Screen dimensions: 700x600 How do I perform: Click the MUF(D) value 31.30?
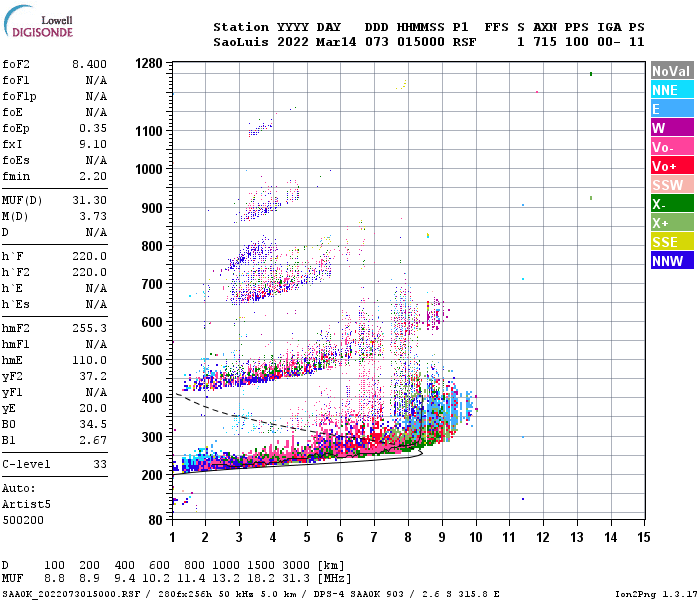point(90,200)
